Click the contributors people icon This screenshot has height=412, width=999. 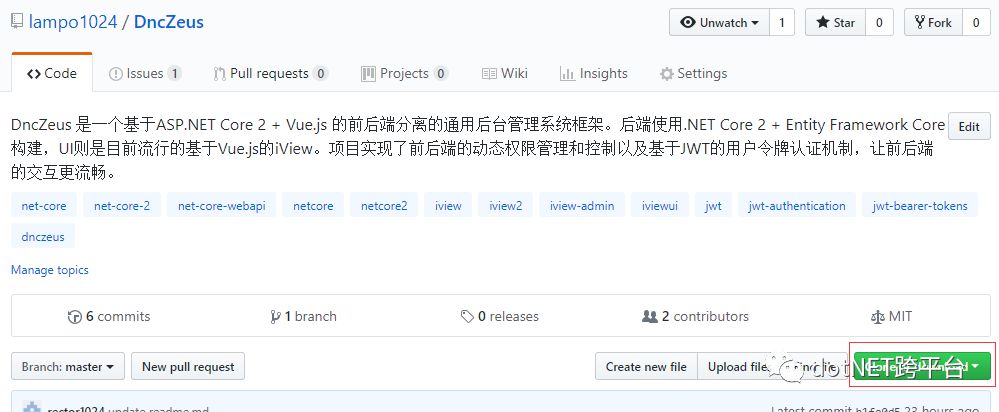click(x=650, y=316)
